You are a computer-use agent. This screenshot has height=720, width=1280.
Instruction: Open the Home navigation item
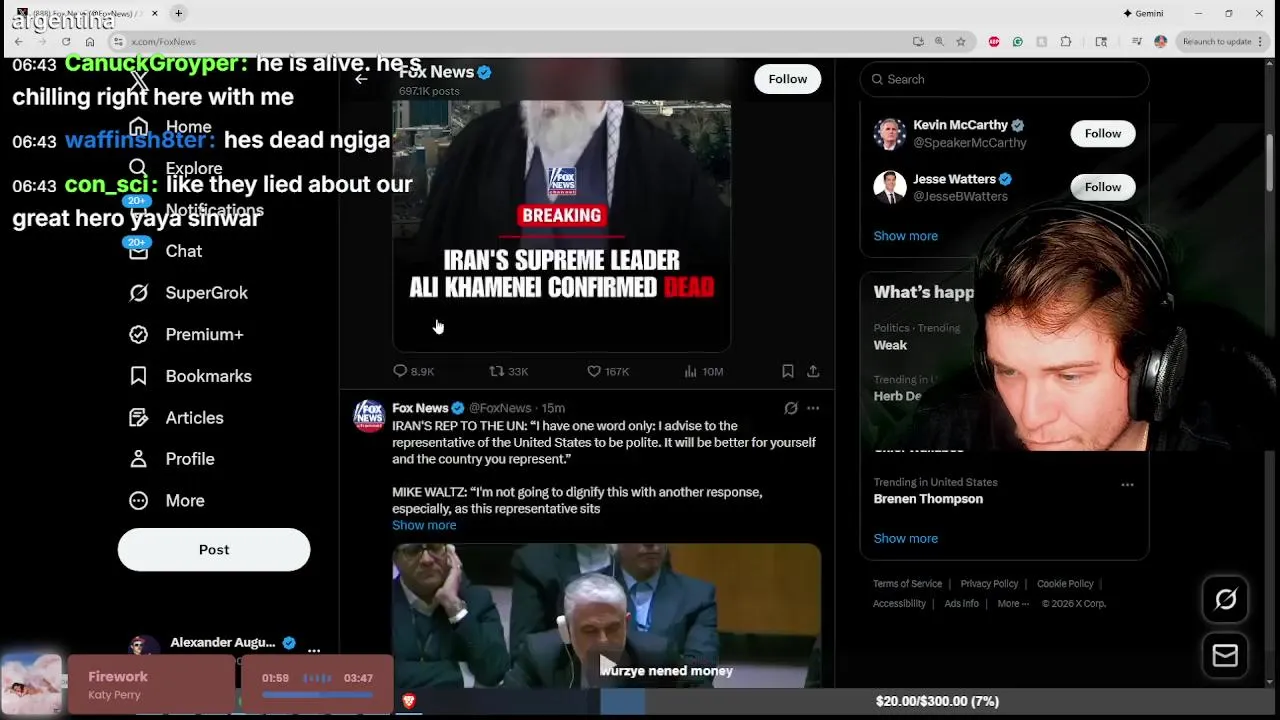click(170, 127)
